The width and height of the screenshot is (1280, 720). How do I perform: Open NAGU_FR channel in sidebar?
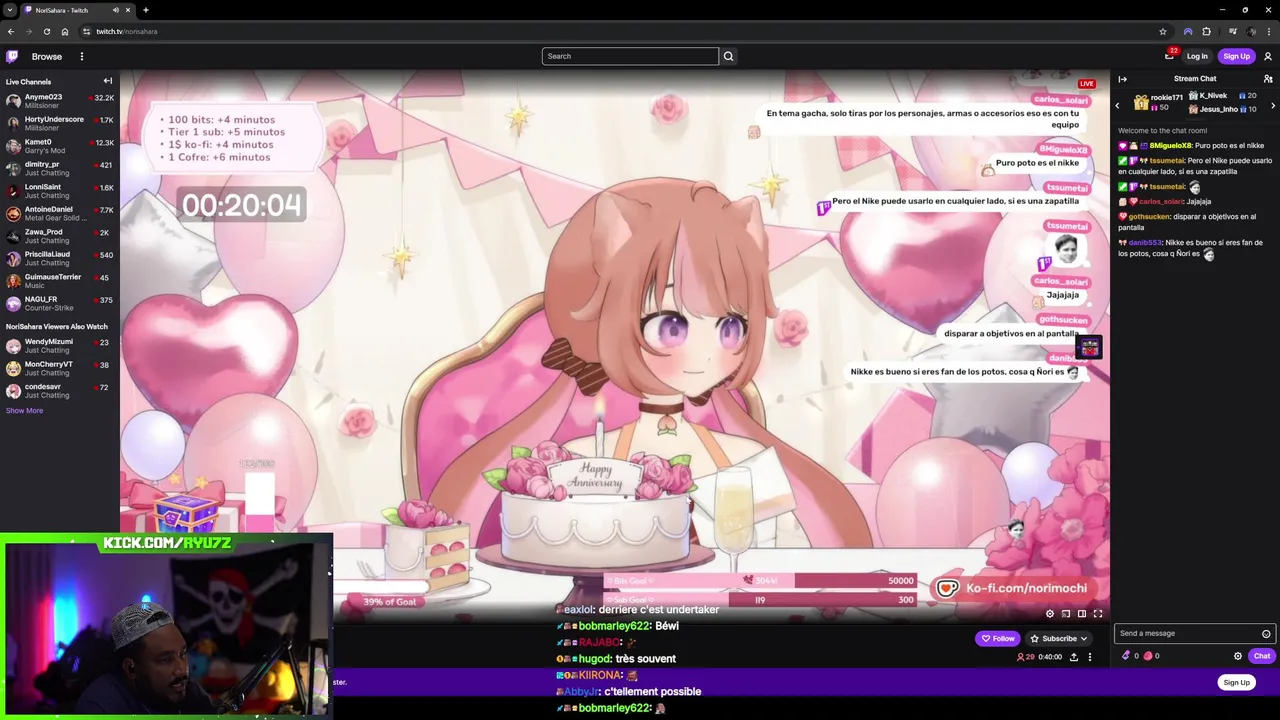pyautogui.click(x=60, y=304)
